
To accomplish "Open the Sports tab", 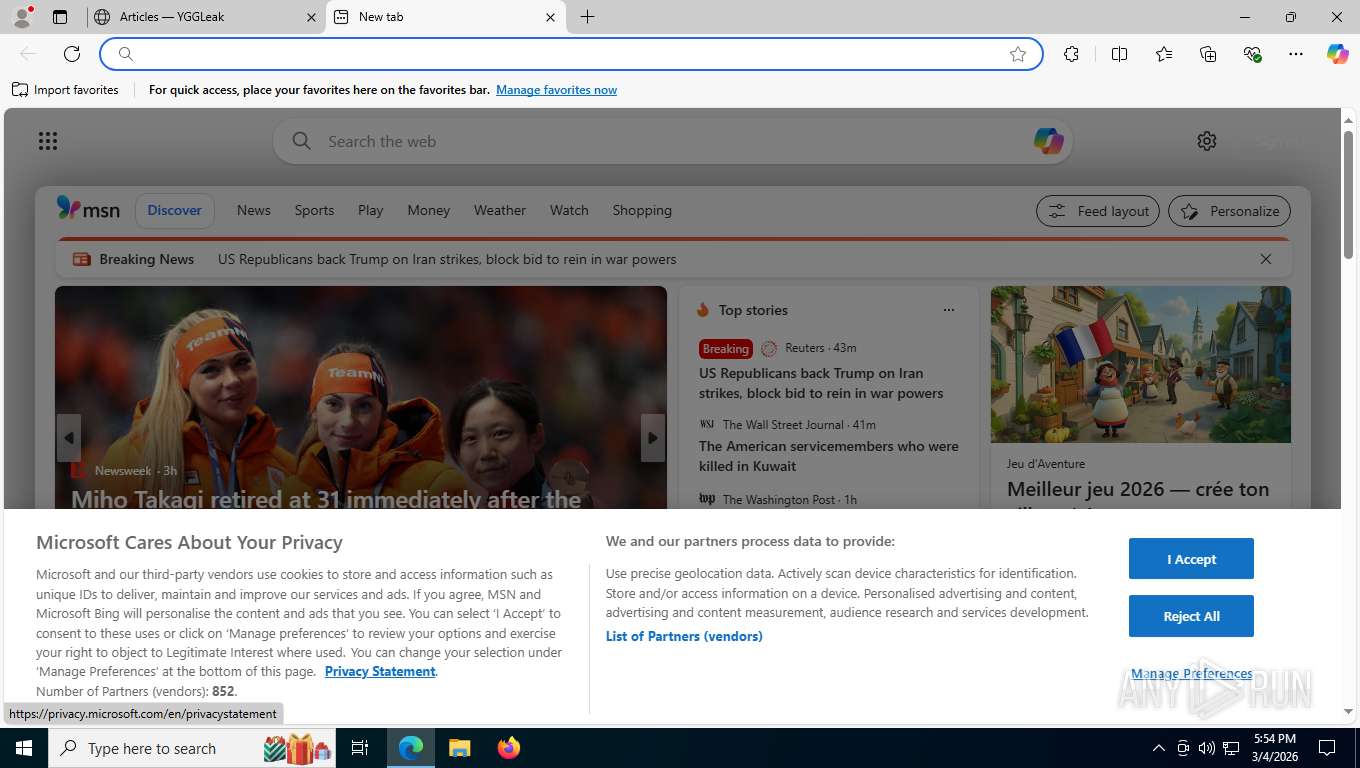I will pos(314,210).
